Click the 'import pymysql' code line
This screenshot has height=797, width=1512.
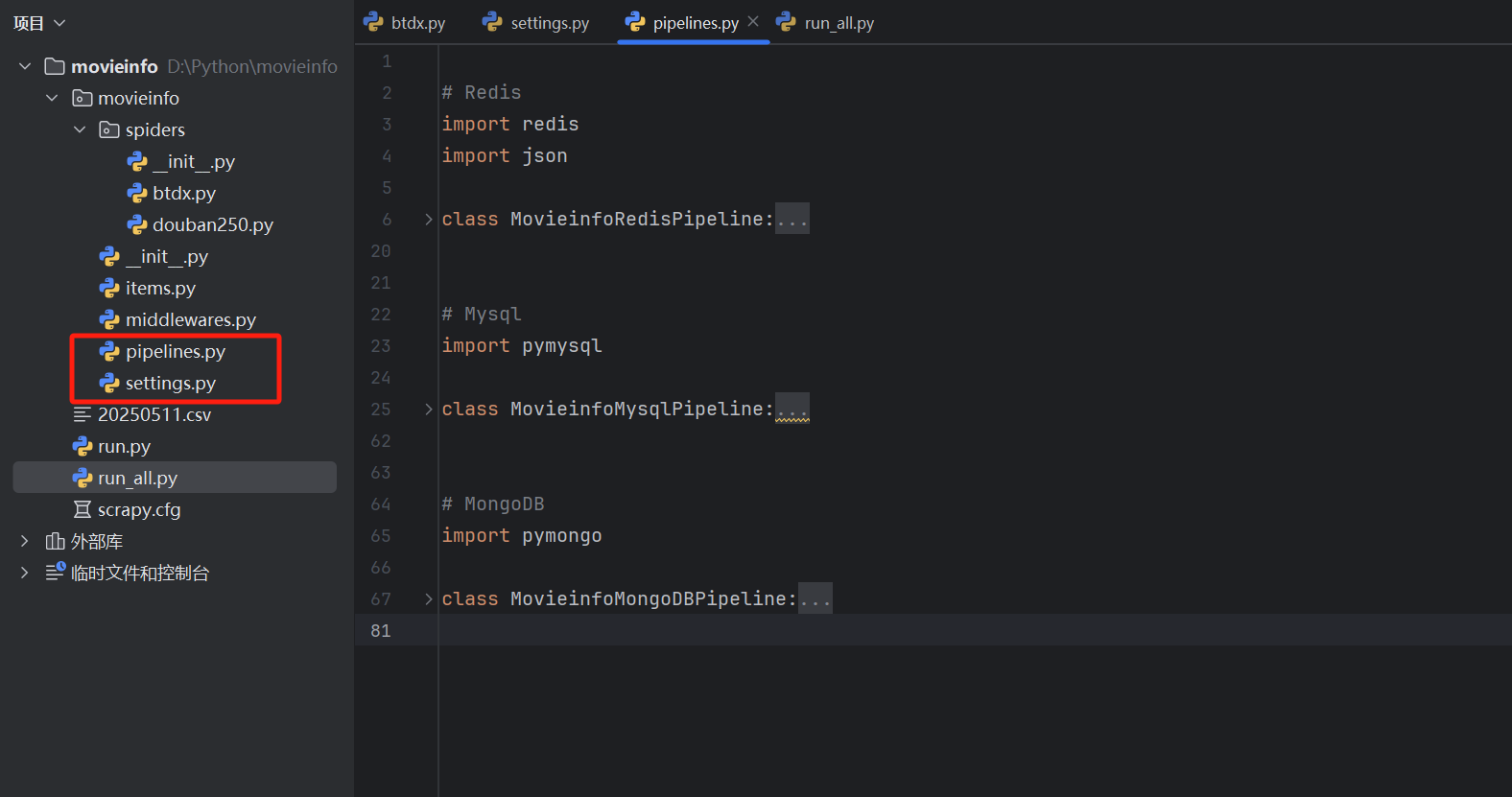(522, 345)
